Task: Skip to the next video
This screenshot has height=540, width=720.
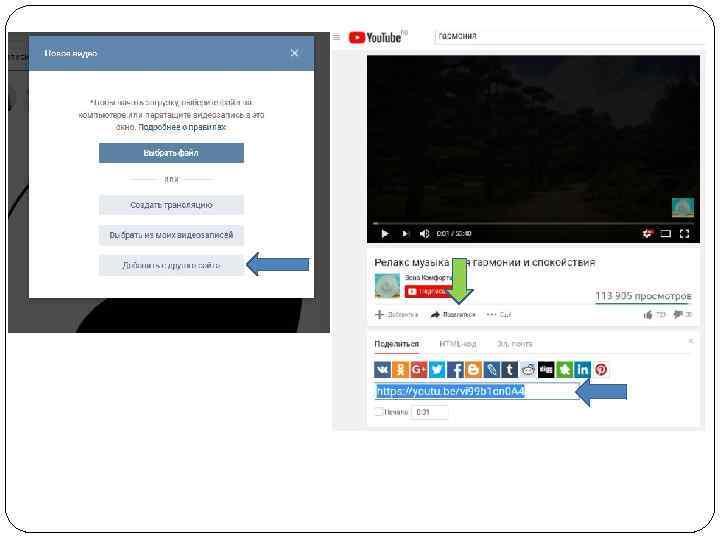Action: coord(405,234)
